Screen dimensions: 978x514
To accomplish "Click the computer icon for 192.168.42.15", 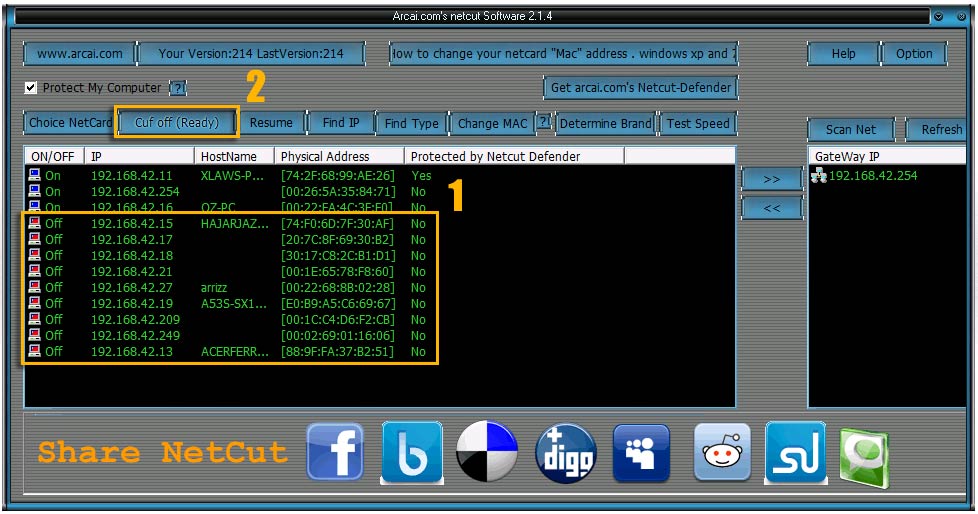I will coord(34,223).
